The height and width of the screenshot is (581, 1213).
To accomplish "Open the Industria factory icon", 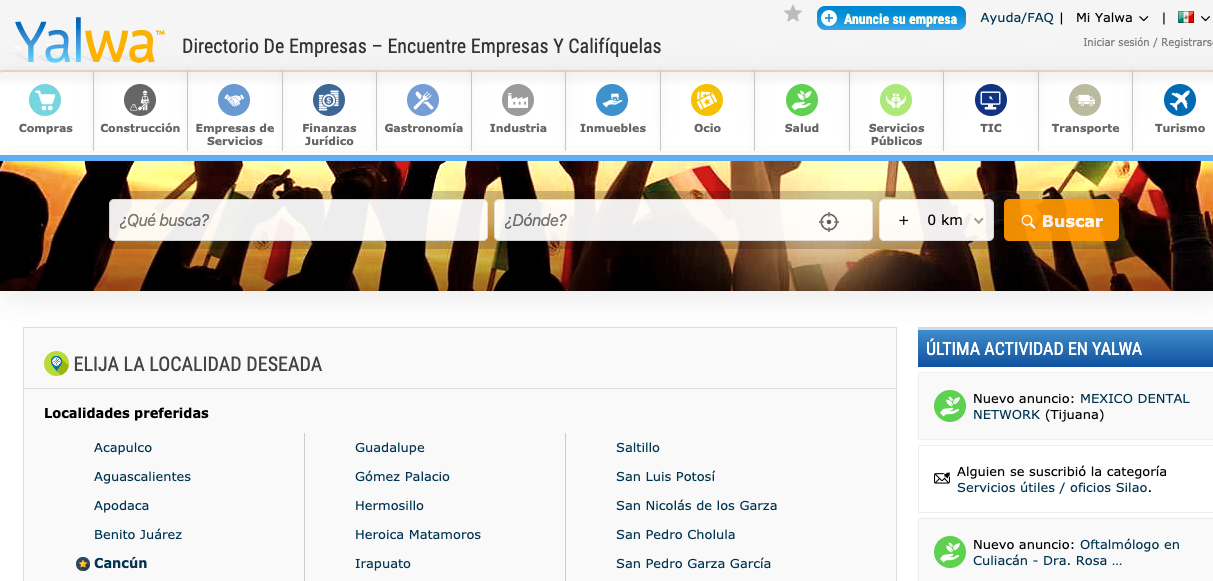I will [x=518, y=100].
